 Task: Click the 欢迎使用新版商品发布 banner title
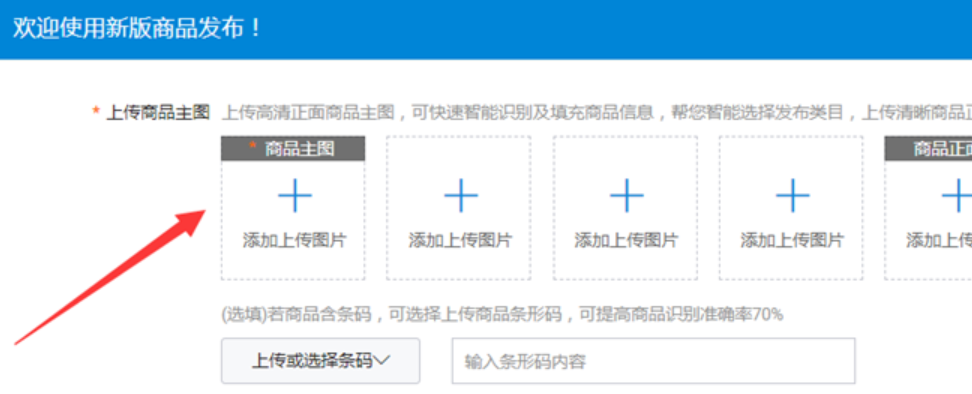coord(138,28)
